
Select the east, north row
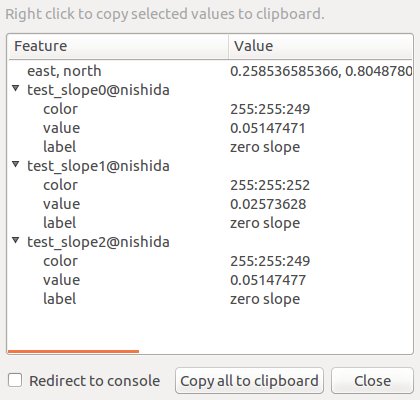pyautogui.click(x=210, y=71)
